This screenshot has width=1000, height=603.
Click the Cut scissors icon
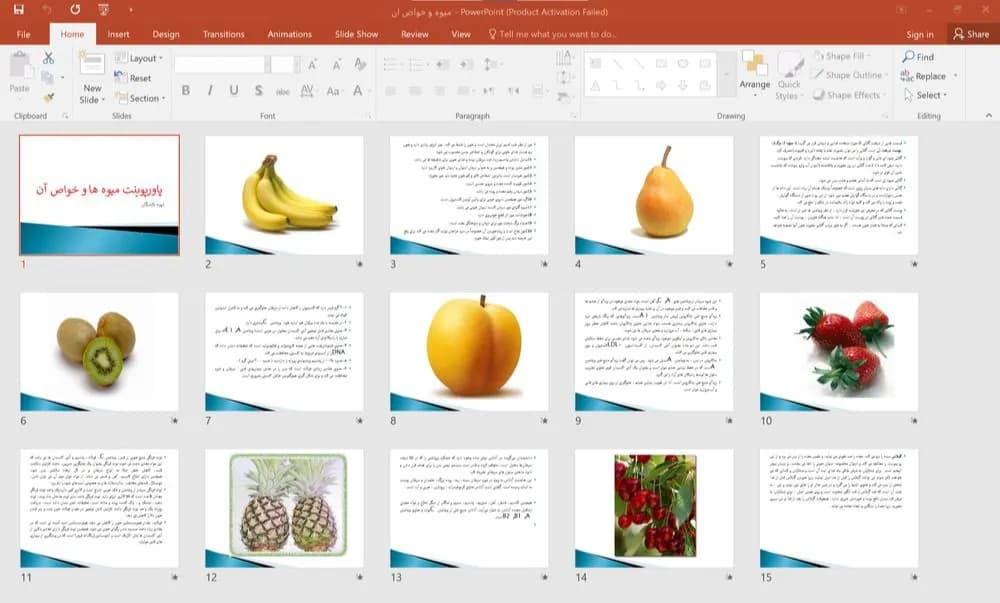click(48, 58)
